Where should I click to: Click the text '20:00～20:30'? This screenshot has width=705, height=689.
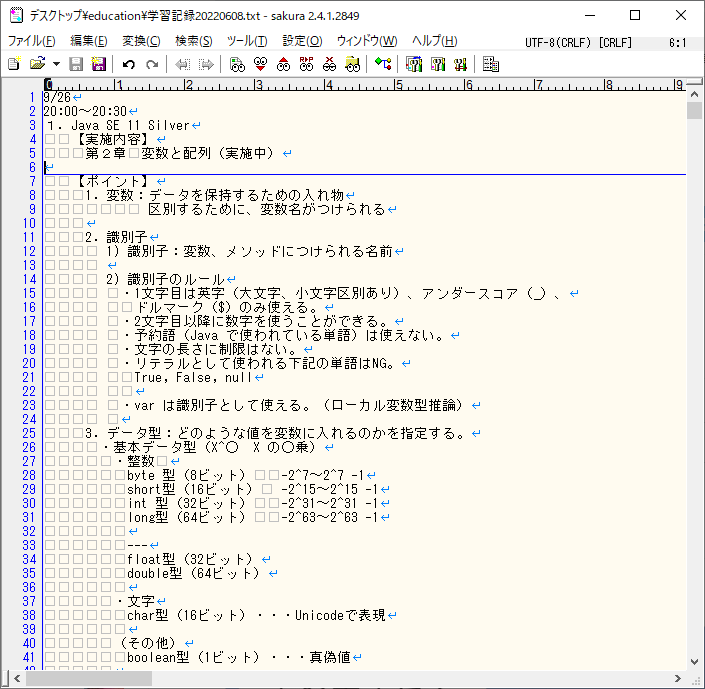tap(85, 111)
